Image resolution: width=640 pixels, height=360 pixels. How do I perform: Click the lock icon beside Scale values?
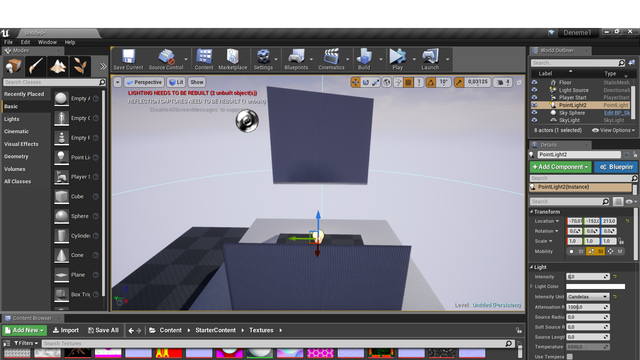point(621,241)
